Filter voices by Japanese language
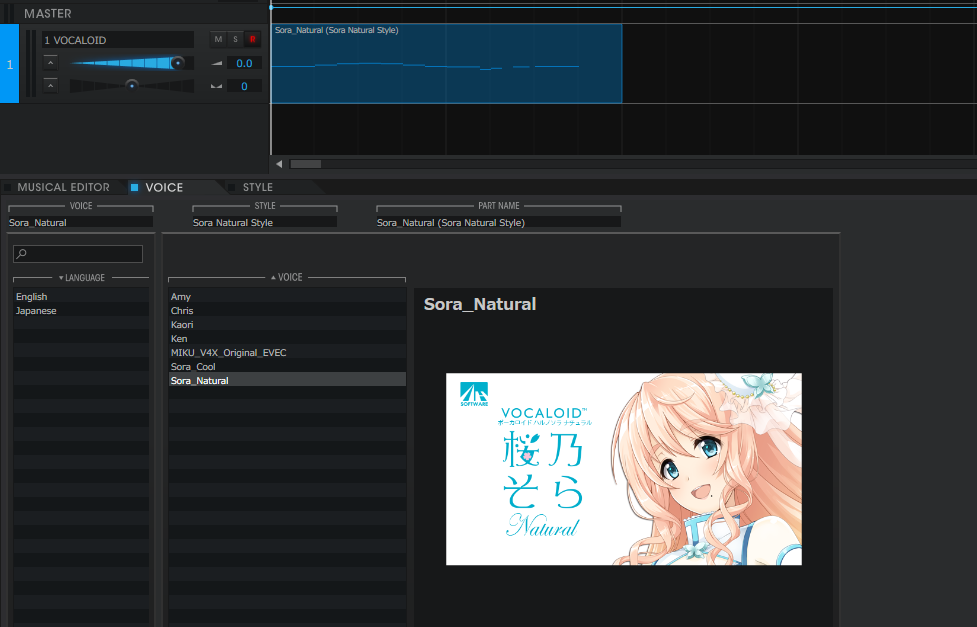Viewport: 977px width, 627px height. (81, 310)
